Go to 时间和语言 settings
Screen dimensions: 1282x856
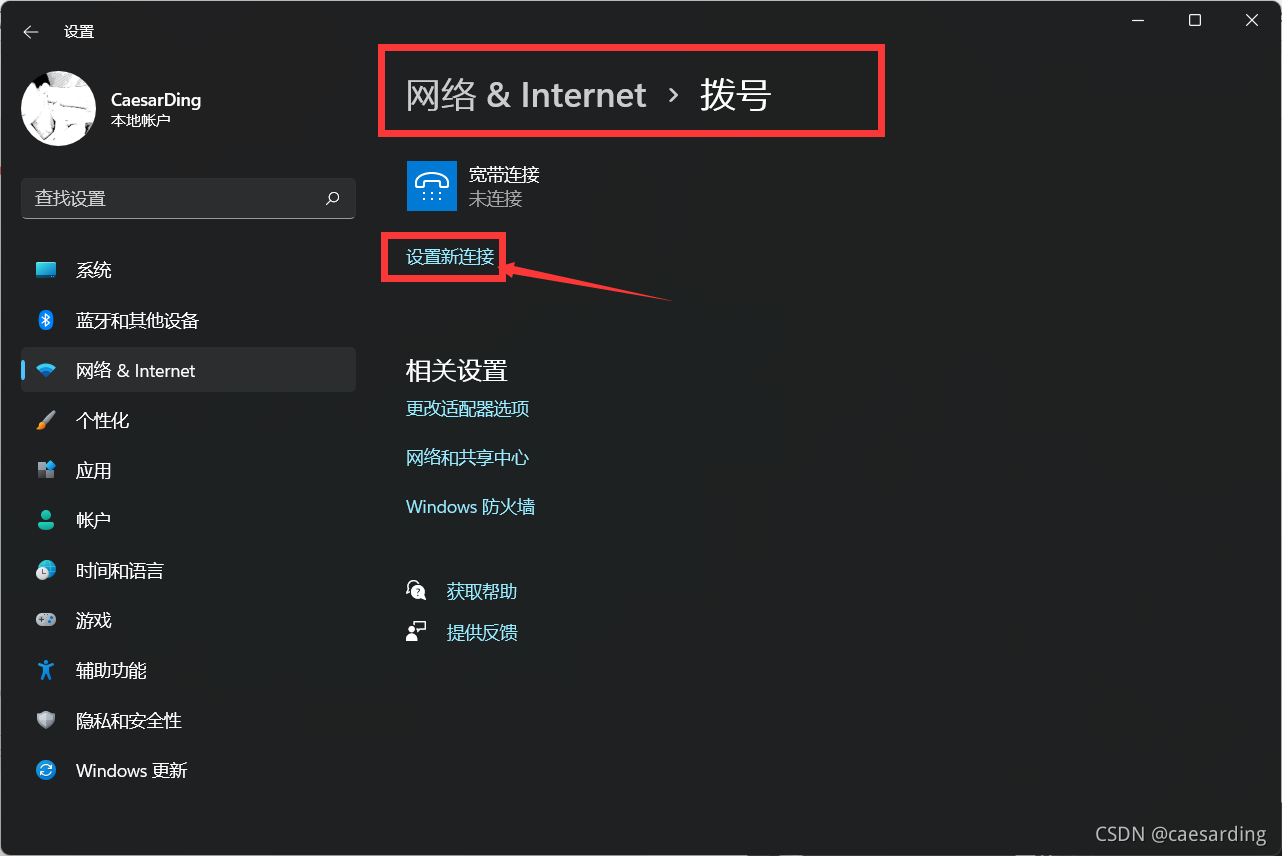pos(188,570)
